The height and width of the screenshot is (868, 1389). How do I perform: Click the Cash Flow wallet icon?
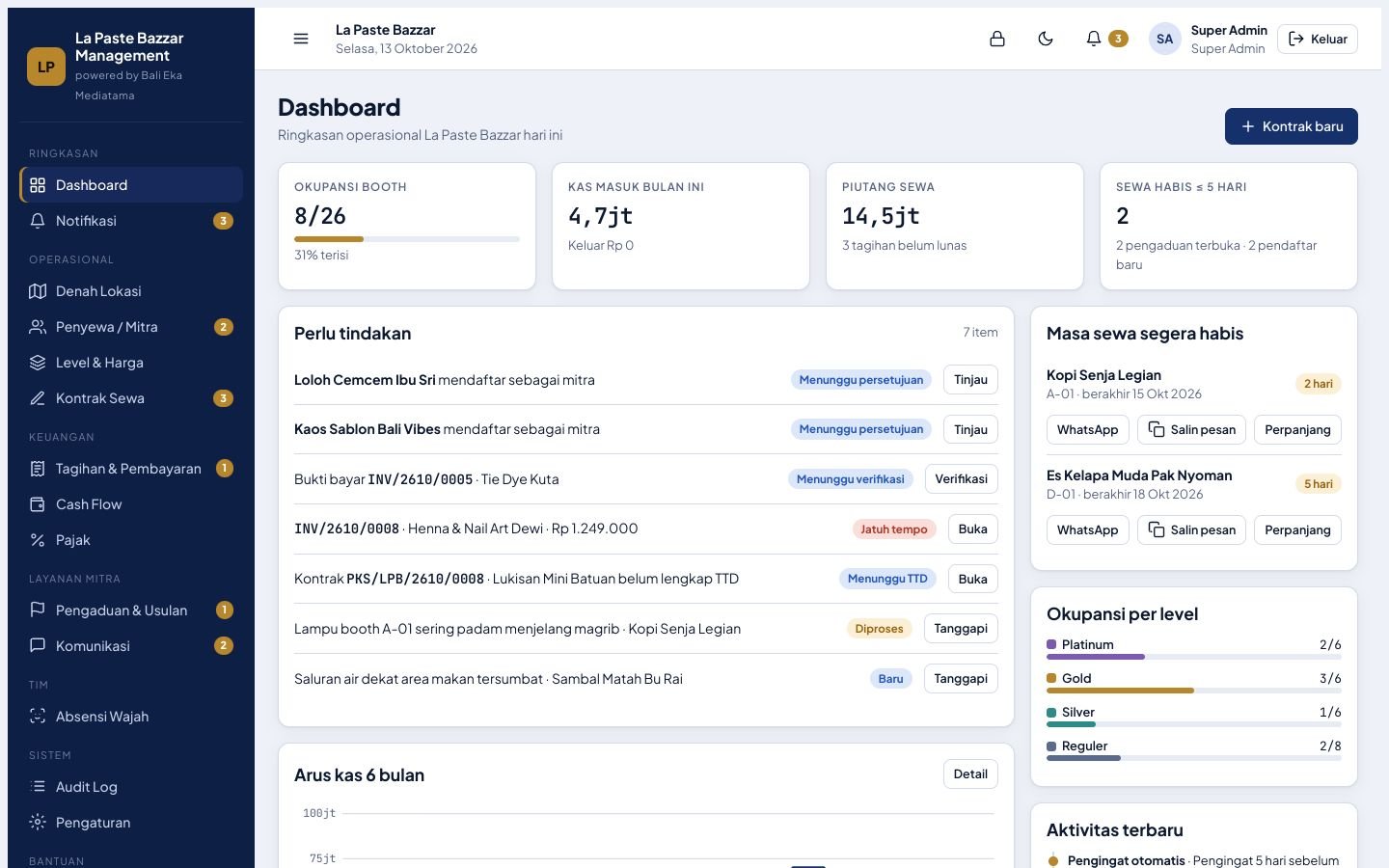coord(38,504)
